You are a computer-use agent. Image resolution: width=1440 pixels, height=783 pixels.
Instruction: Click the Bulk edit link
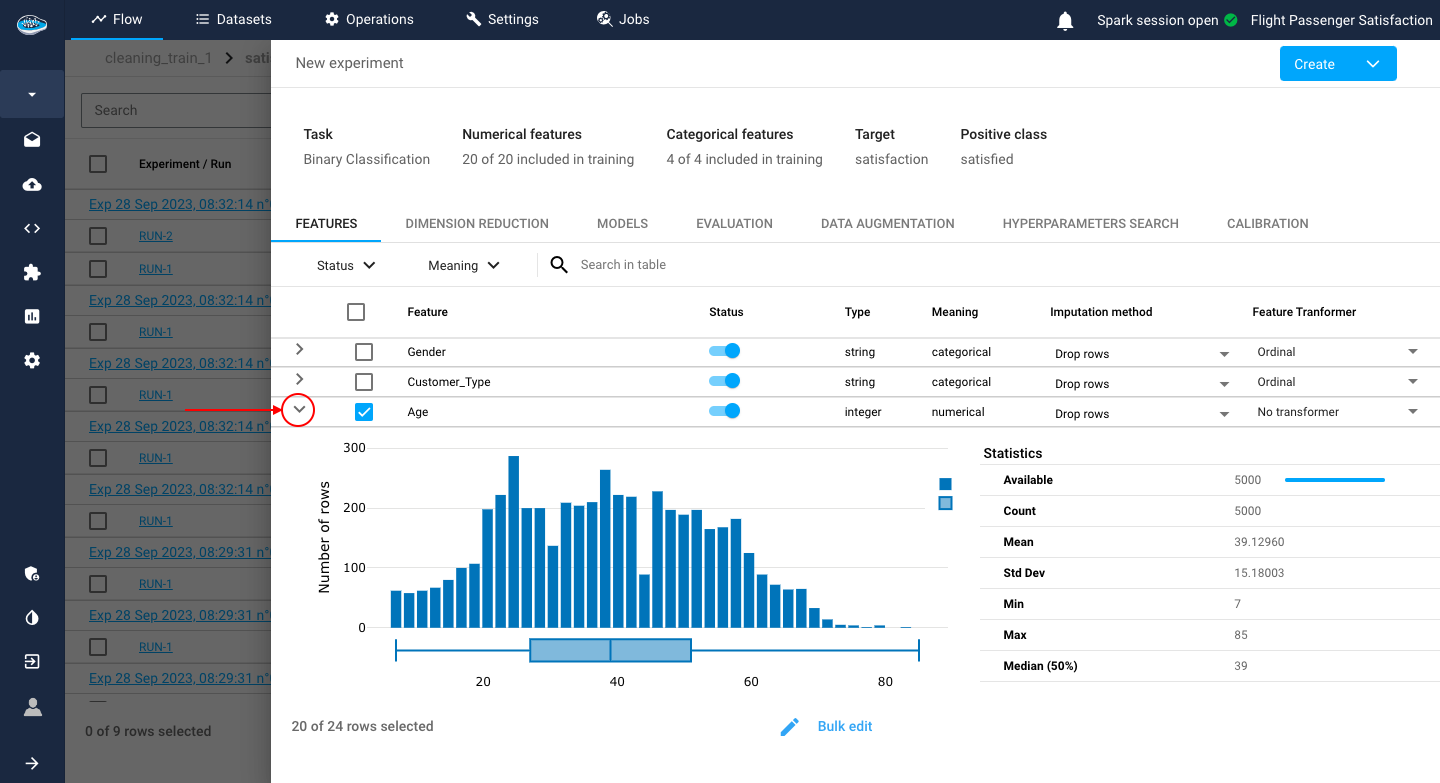pyautogui.click(x=845, y=727)
